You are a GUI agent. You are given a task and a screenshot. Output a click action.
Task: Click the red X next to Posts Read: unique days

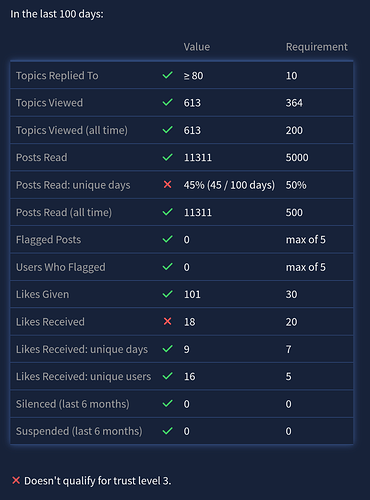point(167,184)
